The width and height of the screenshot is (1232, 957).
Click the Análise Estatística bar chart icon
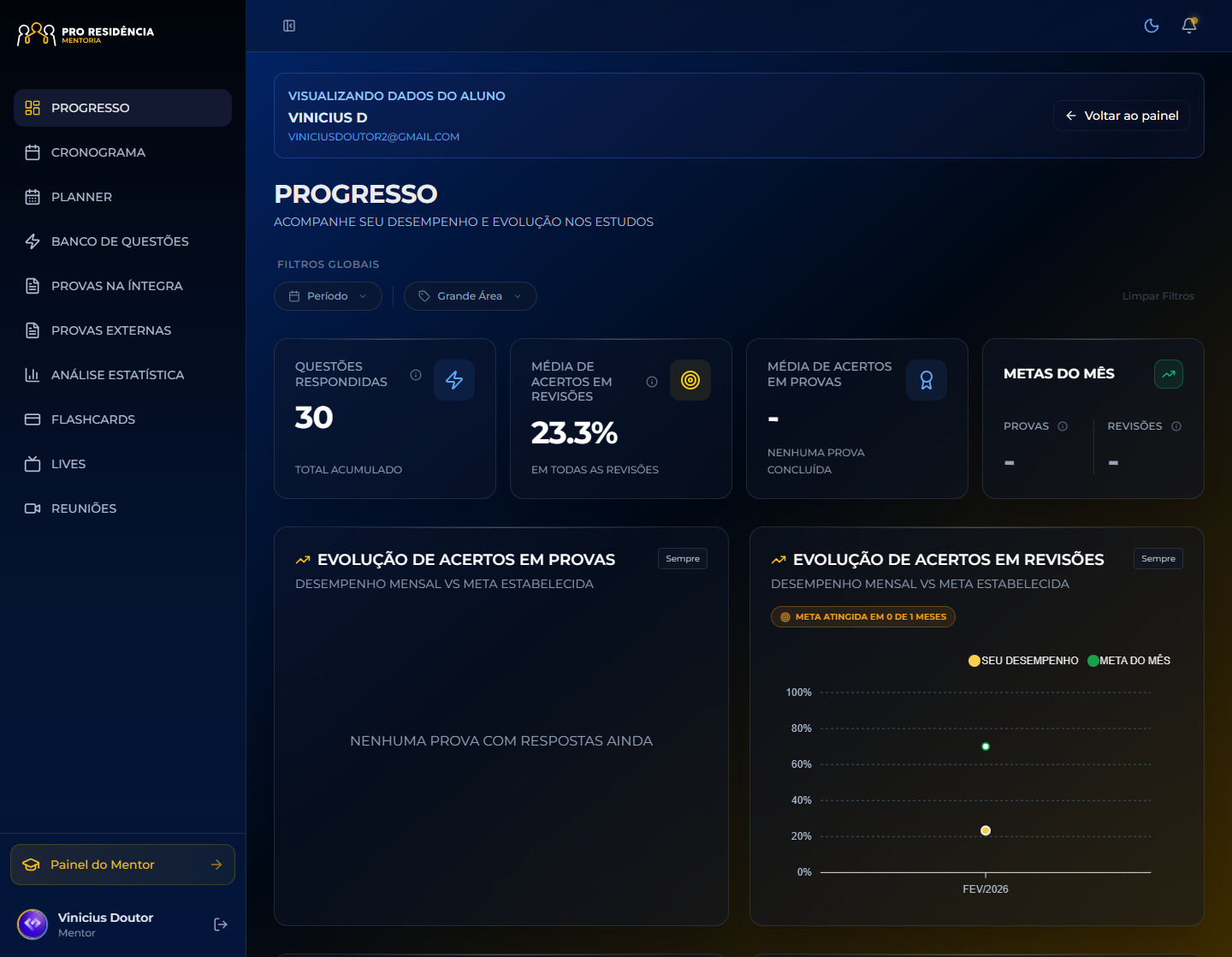(33, 375)
